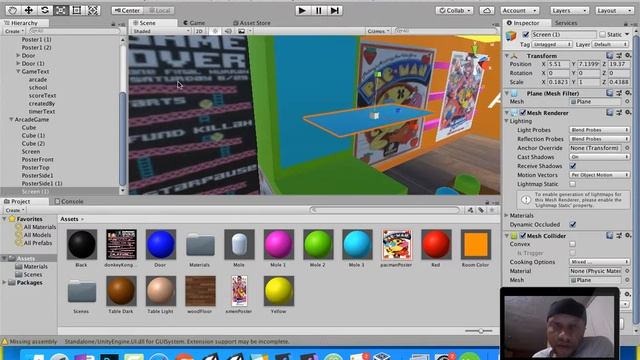Toggle scene lighting

[216, 31]
